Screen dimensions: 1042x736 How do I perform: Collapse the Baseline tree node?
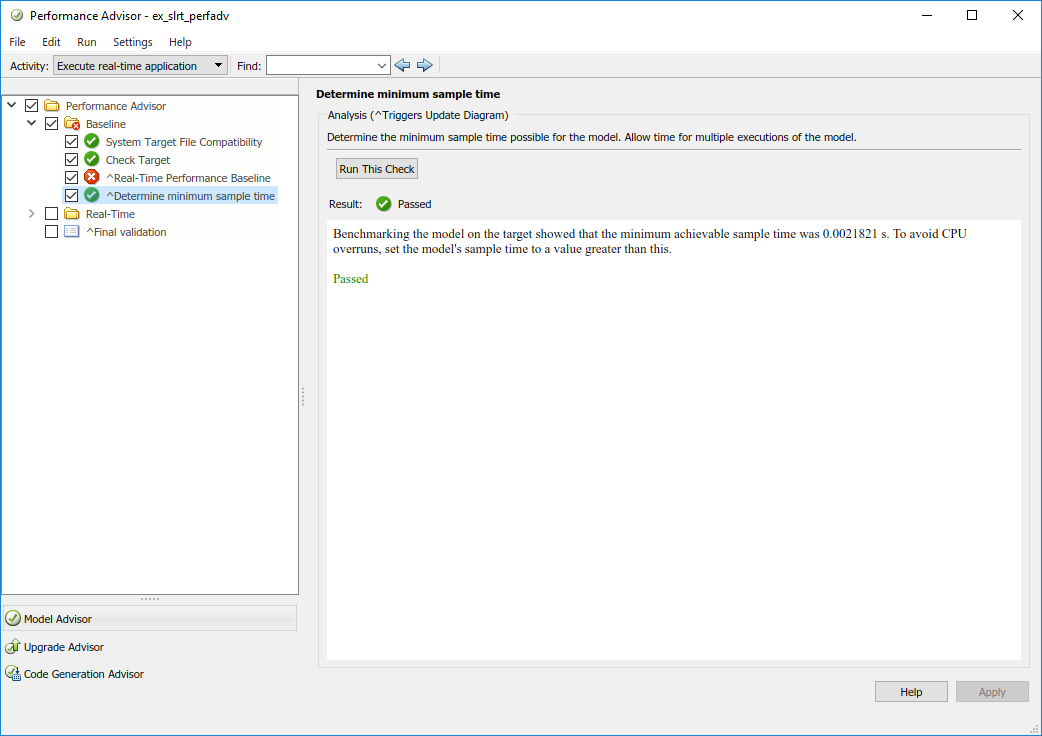point(32,124)
